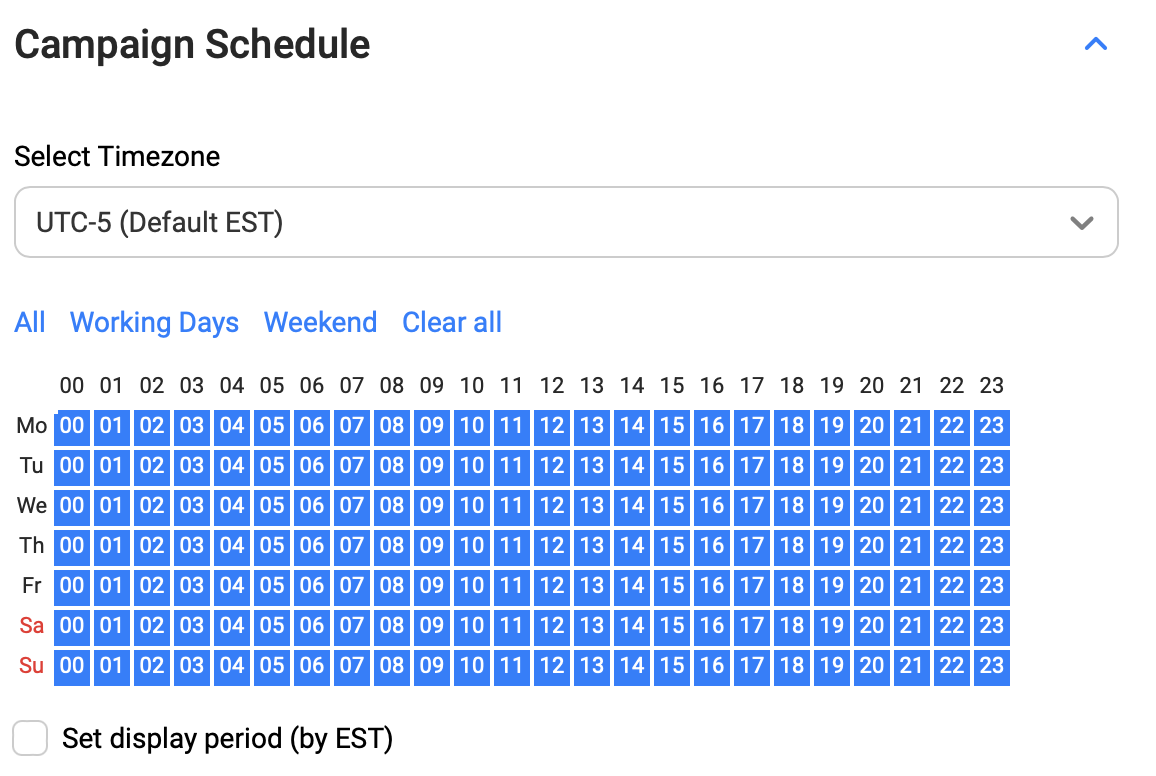Toggle Sunday 00 hour cell

coord(72,666)
